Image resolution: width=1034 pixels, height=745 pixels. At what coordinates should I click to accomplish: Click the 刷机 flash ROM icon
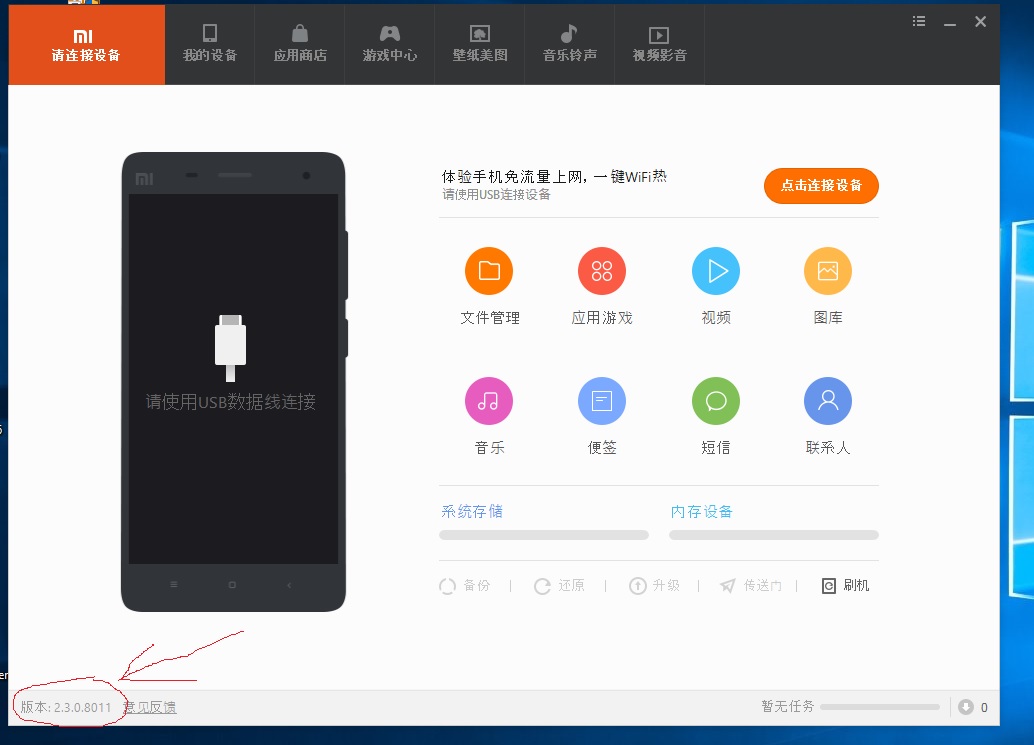pos(829,585)
